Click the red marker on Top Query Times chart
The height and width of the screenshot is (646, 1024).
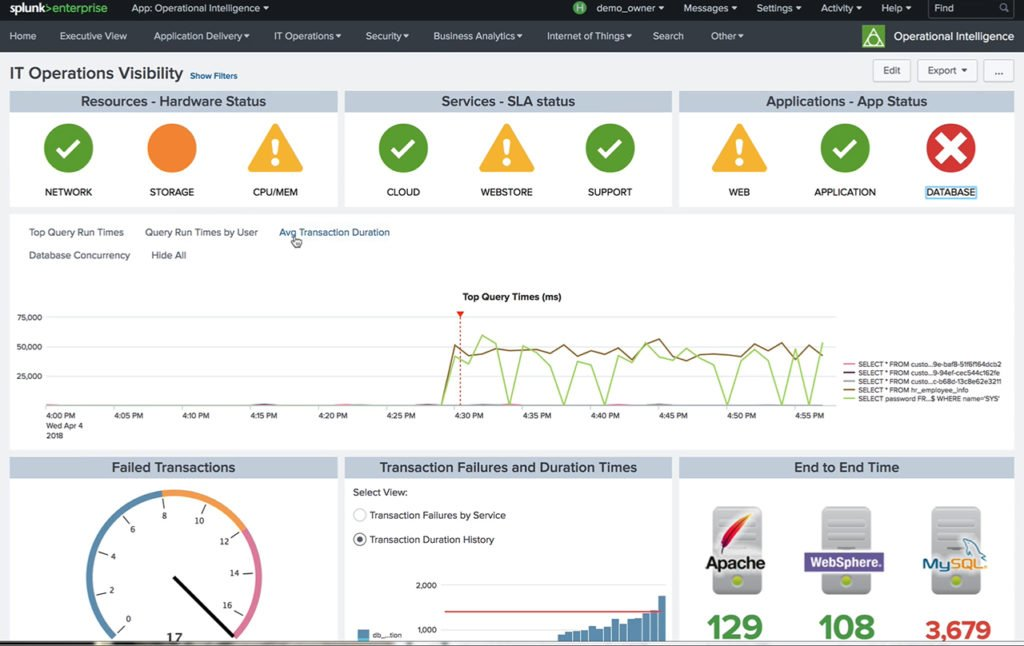tap(460, 315)
